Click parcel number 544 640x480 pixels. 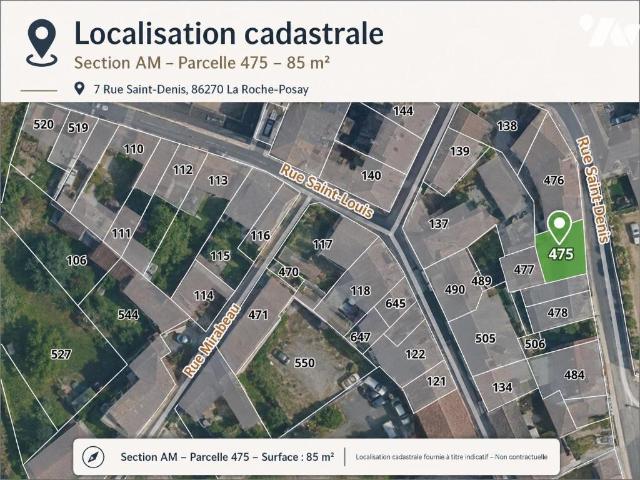click(x=128, y=314)
